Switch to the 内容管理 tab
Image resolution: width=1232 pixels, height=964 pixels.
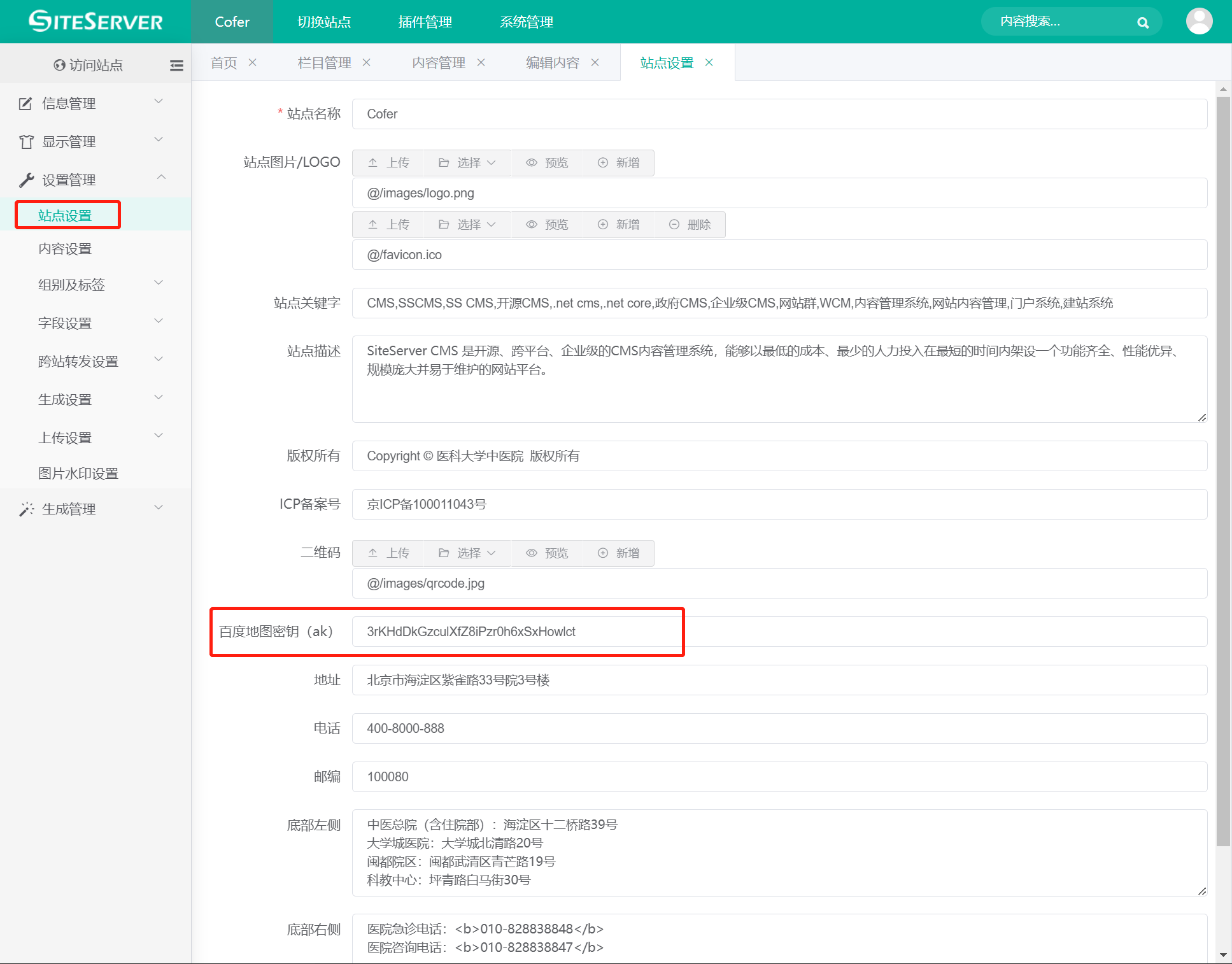439,62
